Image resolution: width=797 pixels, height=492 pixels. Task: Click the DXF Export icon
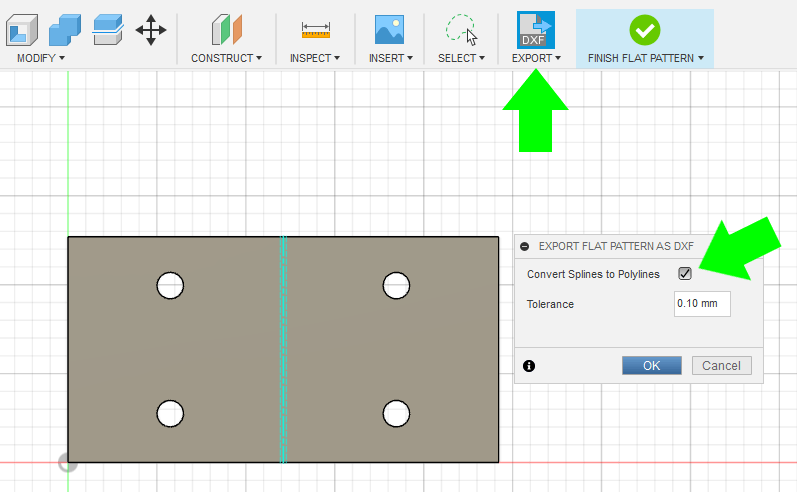[535, 30]
